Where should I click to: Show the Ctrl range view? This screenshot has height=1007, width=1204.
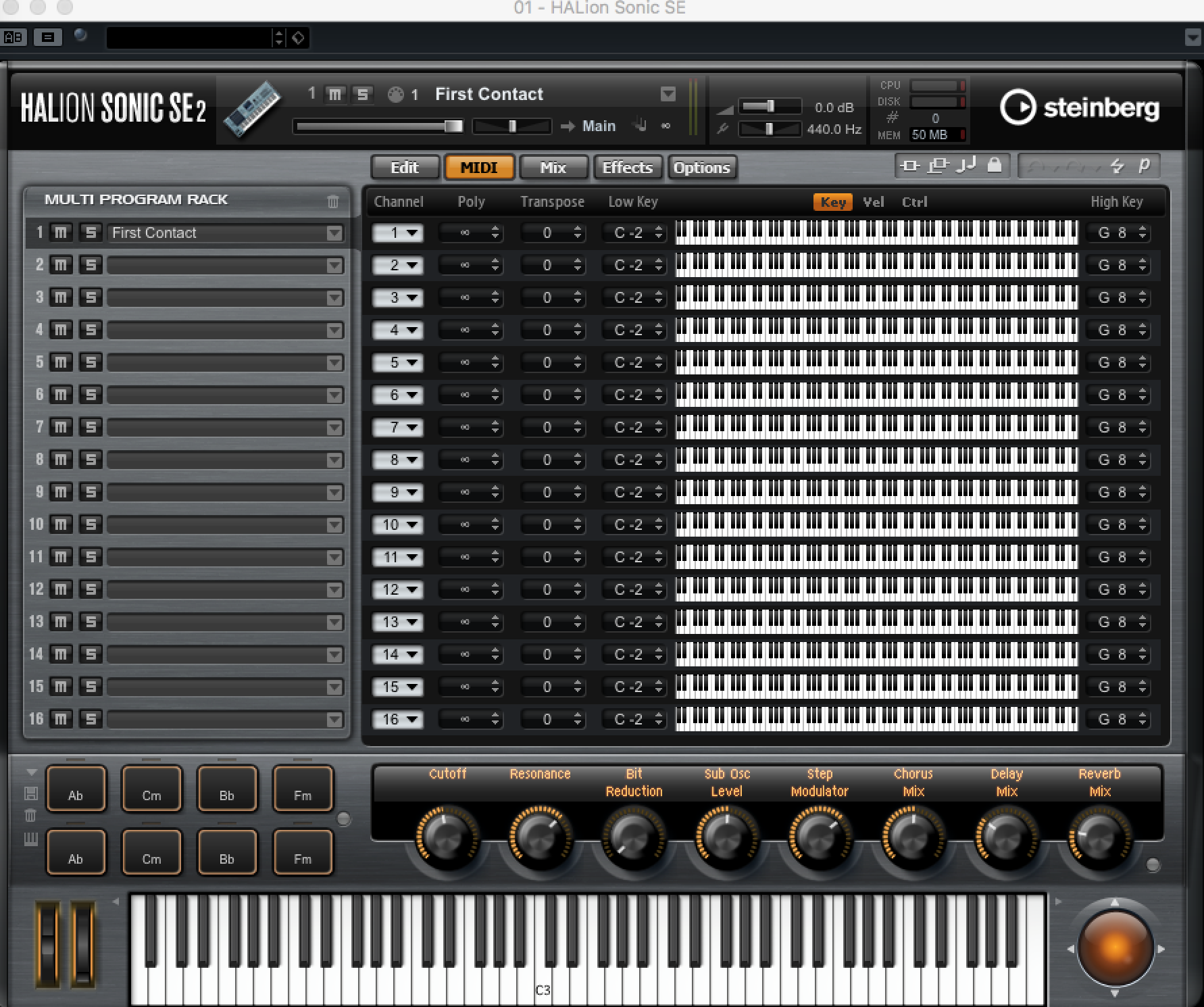pyautogui.click(x=915, y=202)
